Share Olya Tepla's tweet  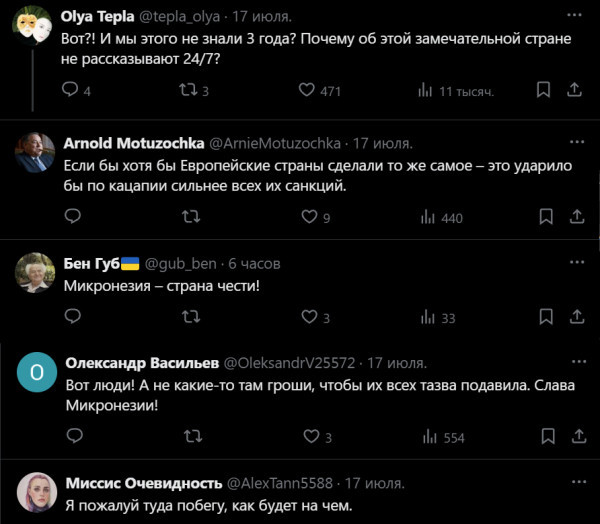pos(575,90)
